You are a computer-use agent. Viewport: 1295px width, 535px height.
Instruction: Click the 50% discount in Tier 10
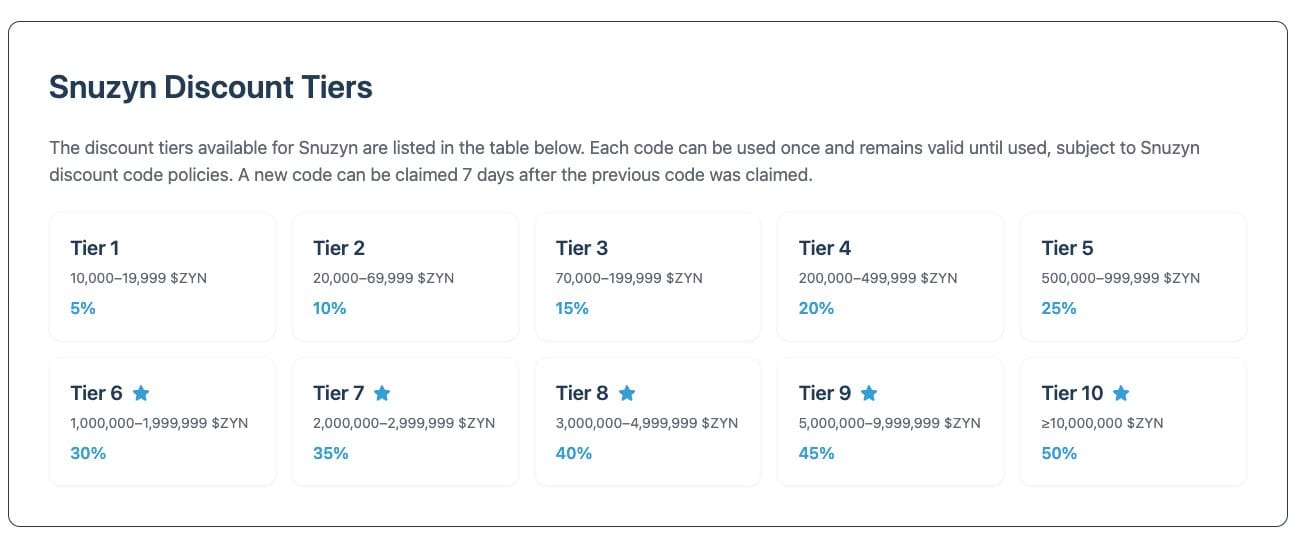(x=1059, y=453)
